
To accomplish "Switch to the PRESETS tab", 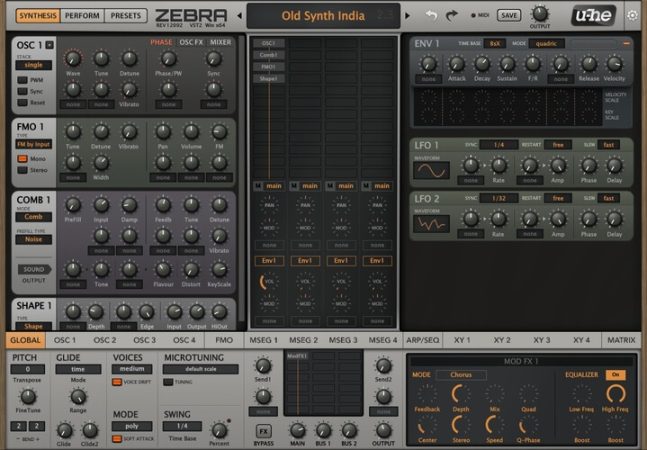I will pos(125,16).
